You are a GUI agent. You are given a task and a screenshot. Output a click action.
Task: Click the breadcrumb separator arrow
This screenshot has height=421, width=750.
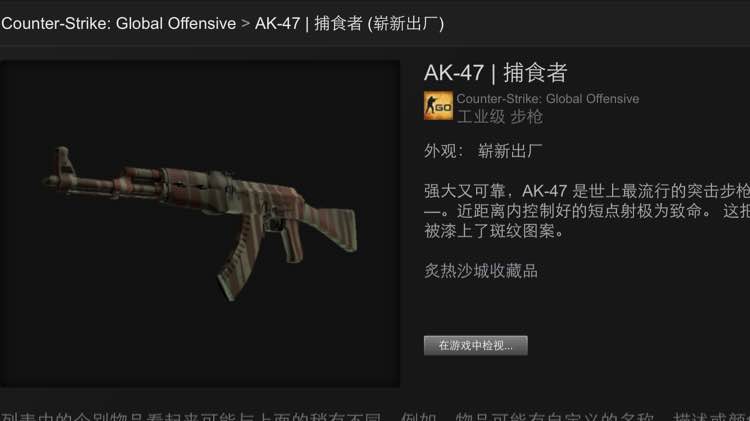(x=246, y=23)
